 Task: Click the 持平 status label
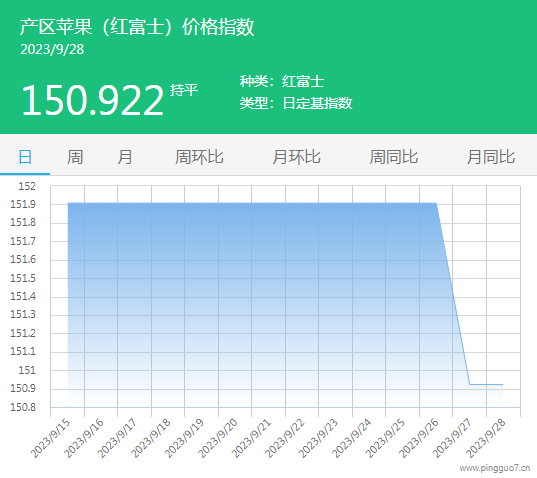pos(184,90)
